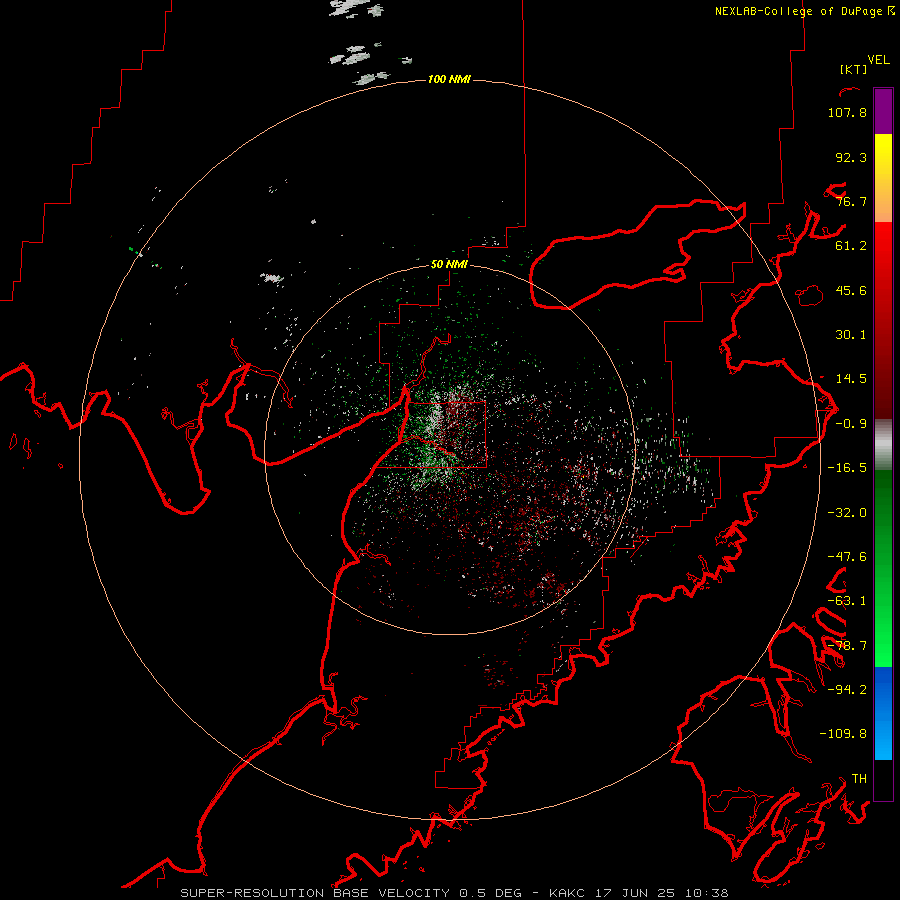Click the 76.7 velocity scale value

tap(851, 201)
